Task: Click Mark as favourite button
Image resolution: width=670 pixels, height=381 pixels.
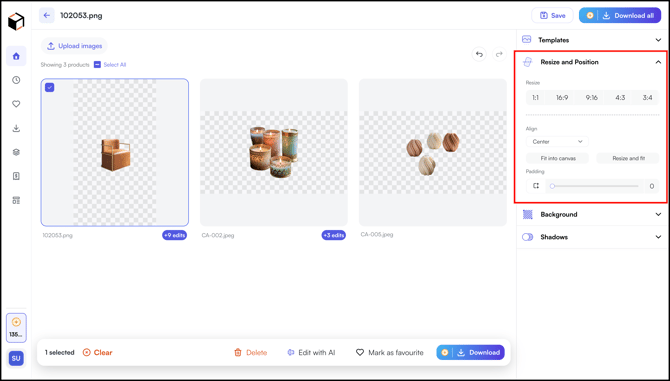Action: pos(389,352)
